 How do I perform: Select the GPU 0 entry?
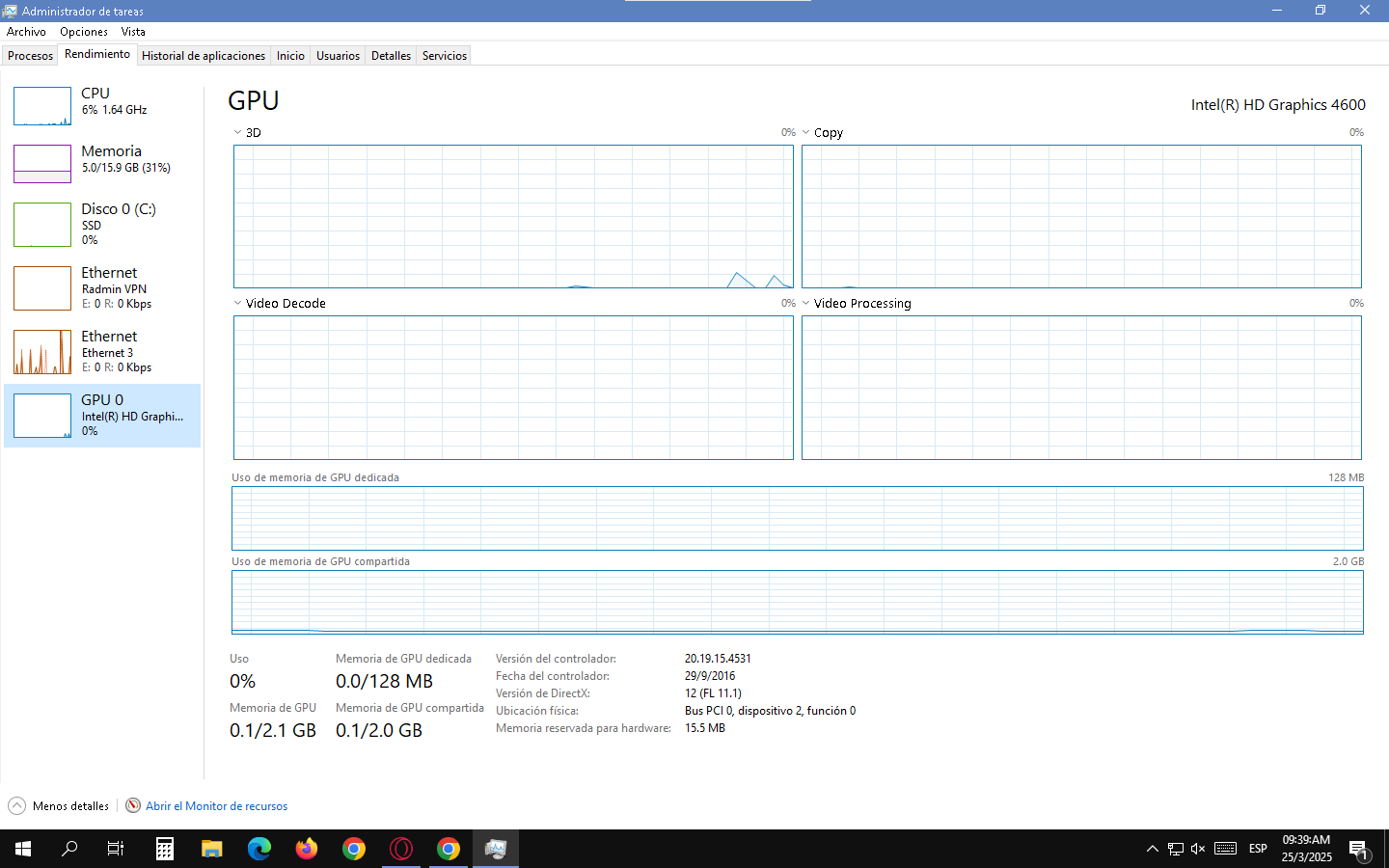102,416
